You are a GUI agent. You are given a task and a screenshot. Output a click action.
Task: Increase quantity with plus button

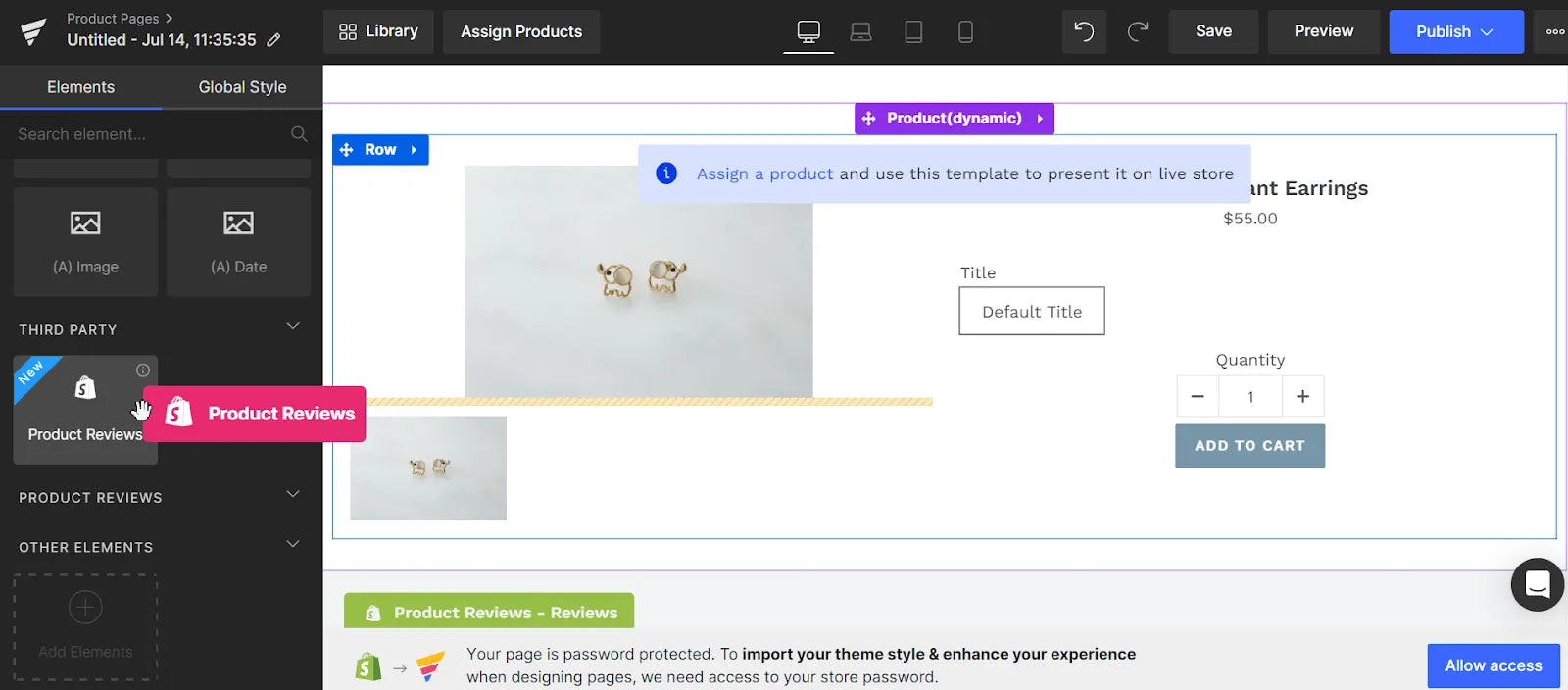1302,396
